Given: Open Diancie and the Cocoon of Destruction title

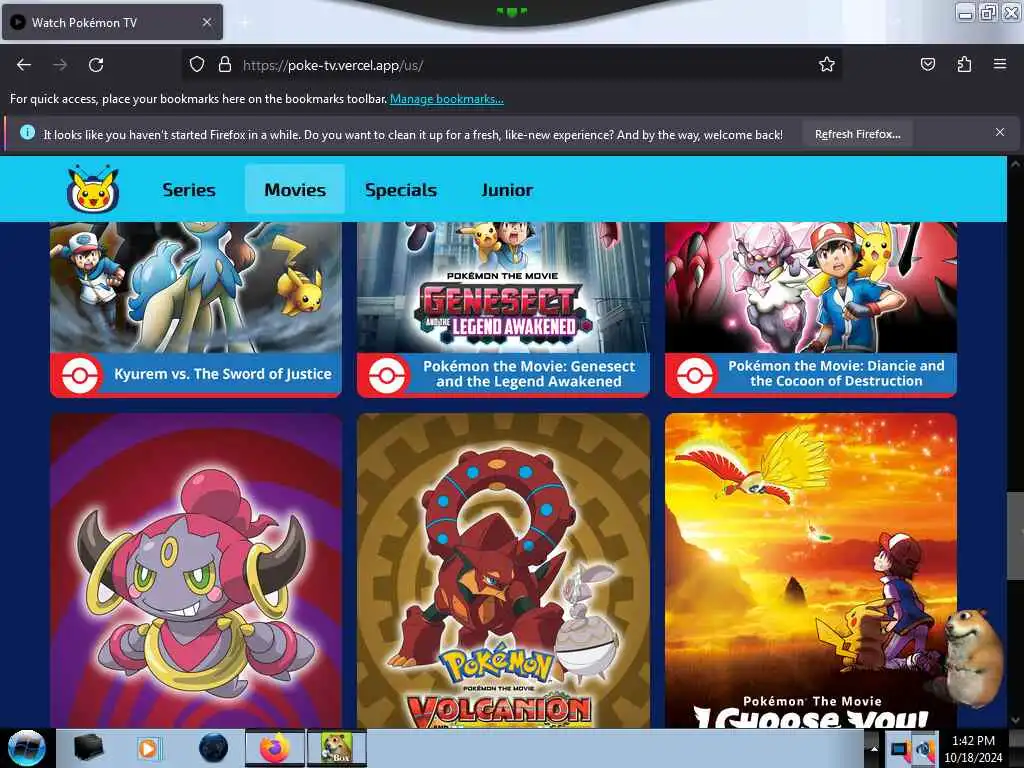Looking at the screenshot, I should pyautogui.click(x=836, y=374).
